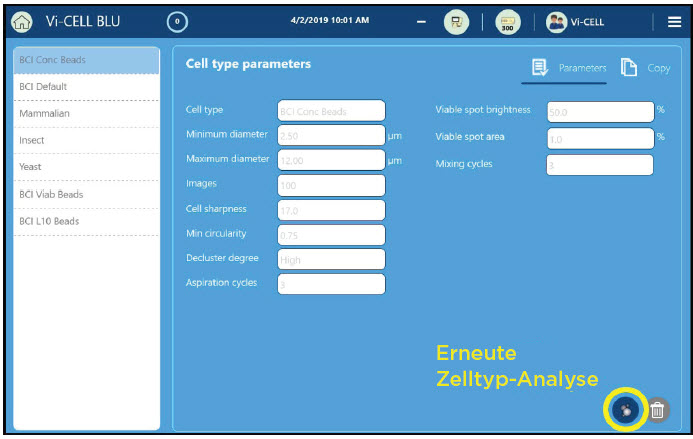Click the Maximum diameter field
Image resolution: width=693 pixels, height=439 pixels.
tap(331, 160)
